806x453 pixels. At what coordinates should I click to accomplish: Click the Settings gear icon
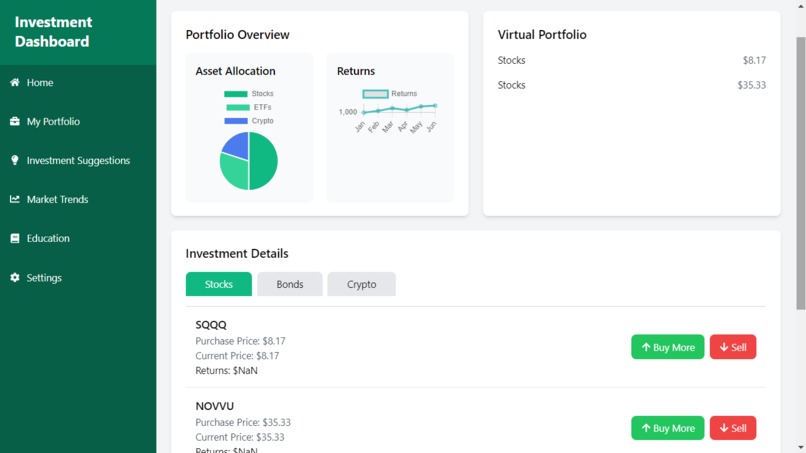click(x=14, y=278)
